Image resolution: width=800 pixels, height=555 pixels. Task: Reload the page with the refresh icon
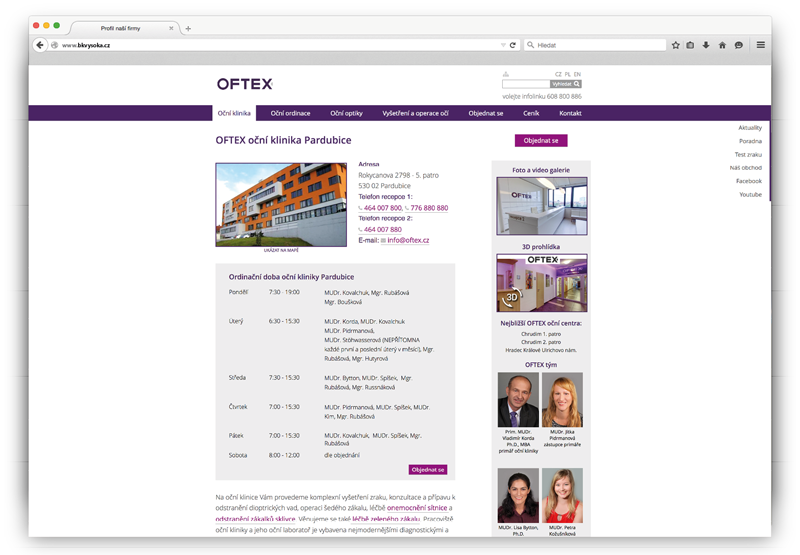coord(513,45)
